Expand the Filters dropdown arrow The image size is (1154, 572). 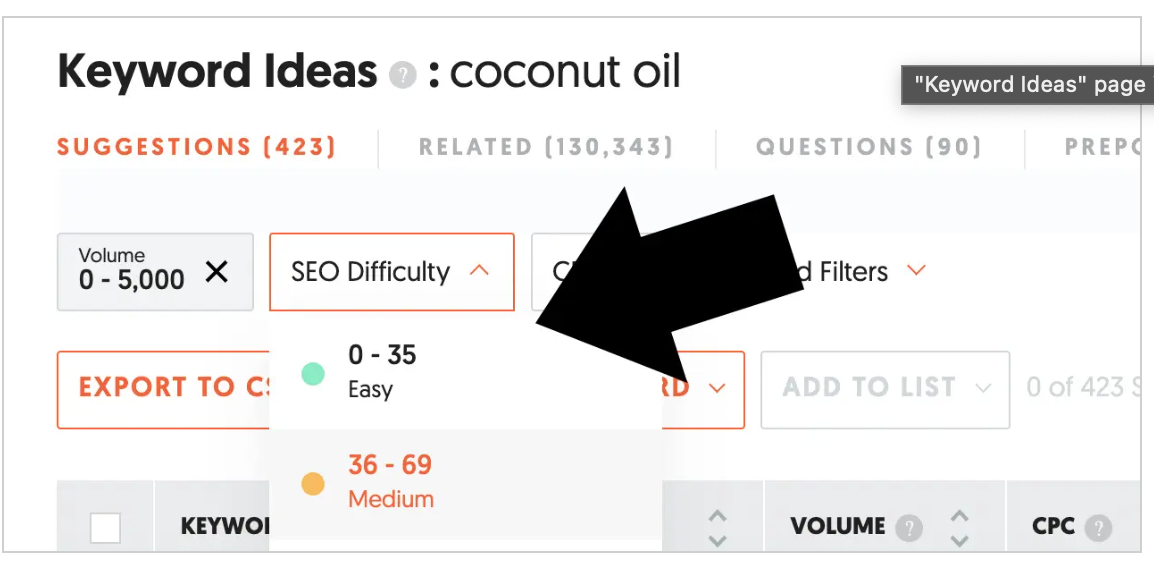point(916,271)
